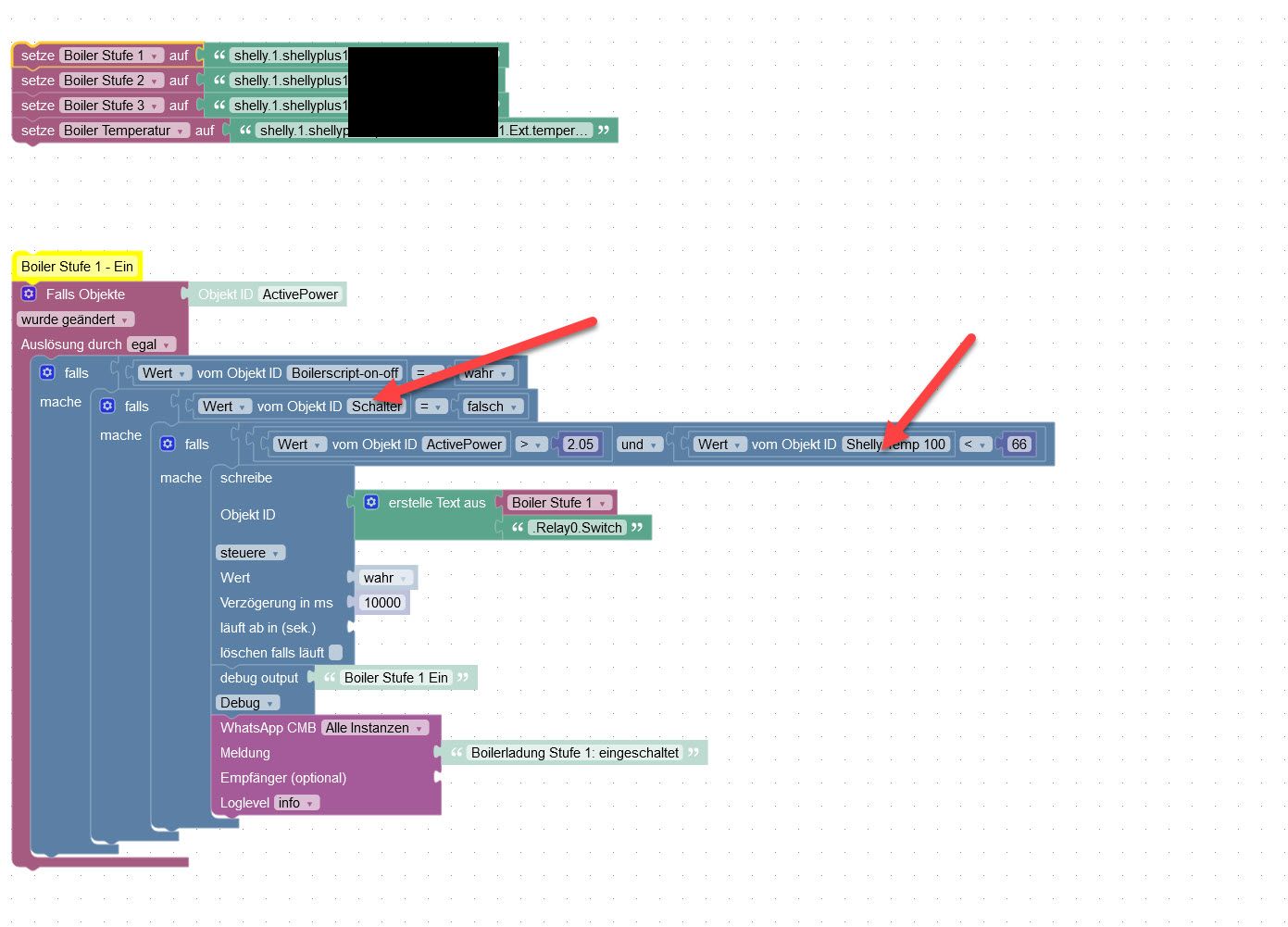
Task: Open the falsch boolean dropdown
Action: pos(492,407)
